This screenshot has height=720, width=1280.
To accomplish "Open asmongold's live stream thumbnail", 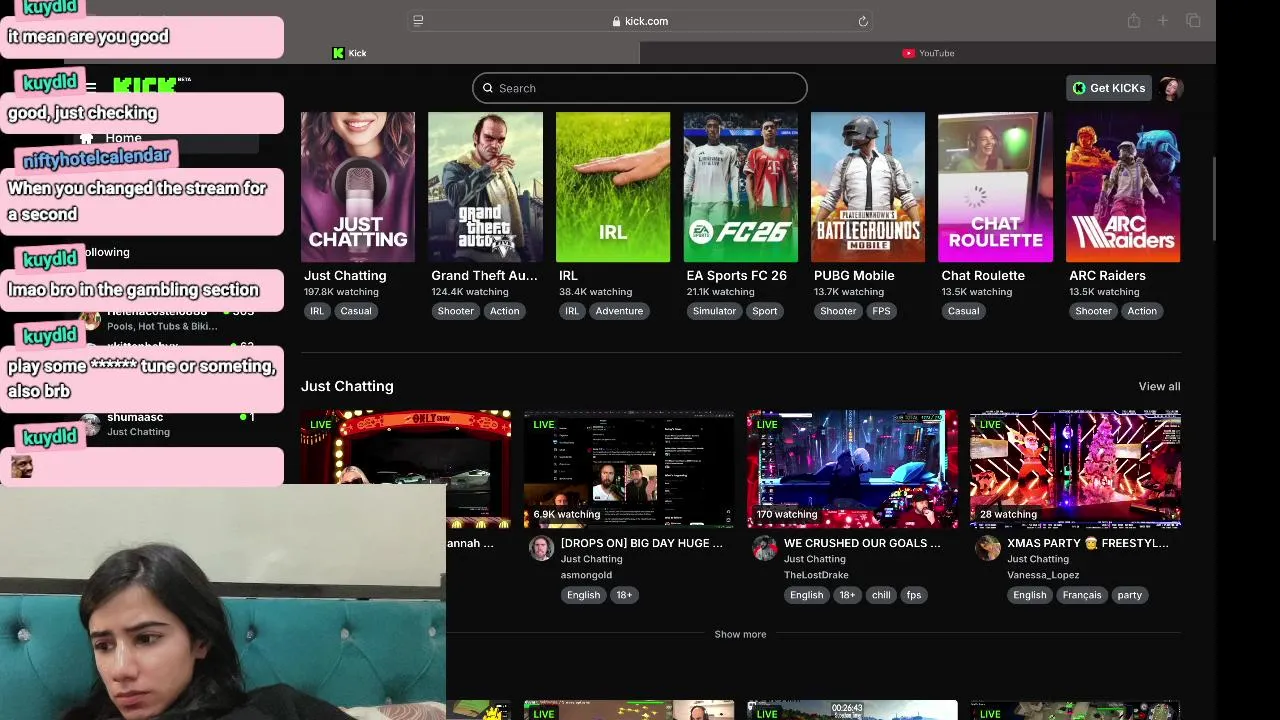I will coord(629,469).
